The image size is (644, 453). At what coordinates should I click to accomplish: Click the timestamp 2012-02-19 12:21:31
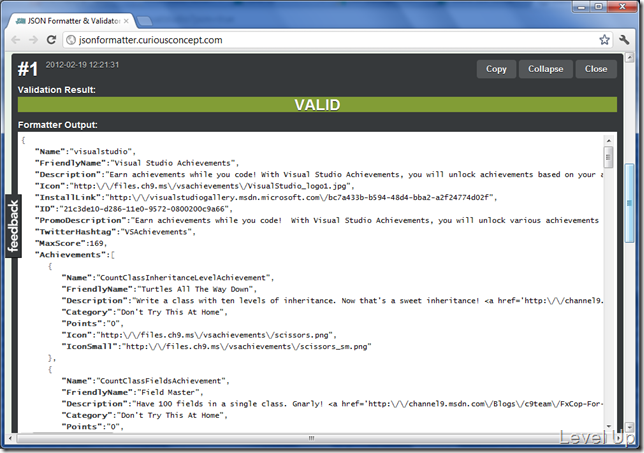(x=82, y=64)
